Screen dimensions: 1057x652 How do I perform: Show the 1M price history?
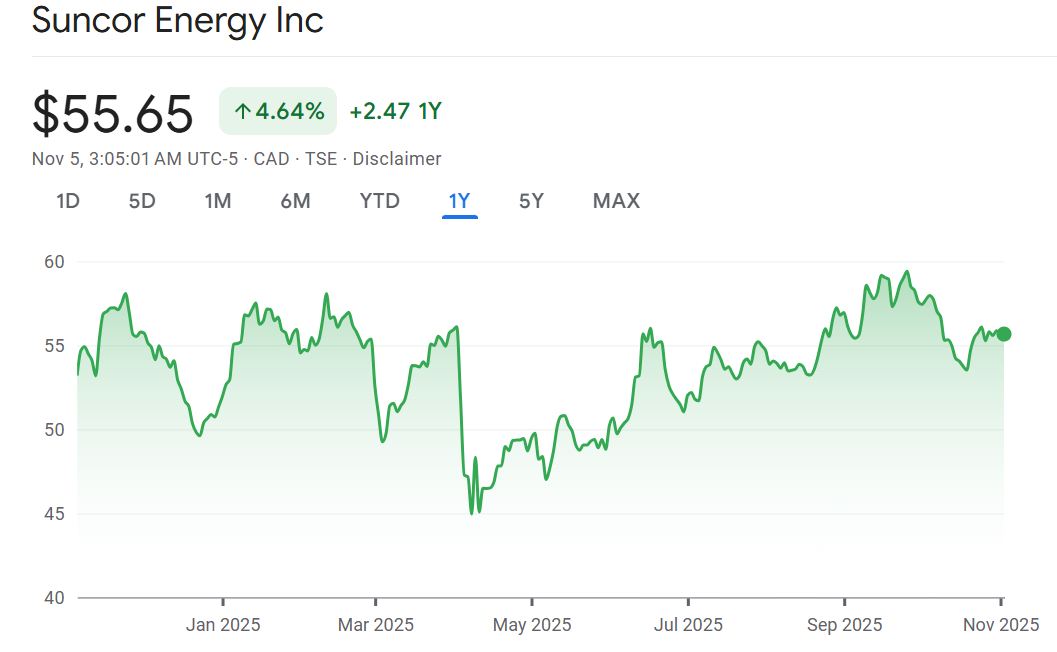[x=218, y=201]
